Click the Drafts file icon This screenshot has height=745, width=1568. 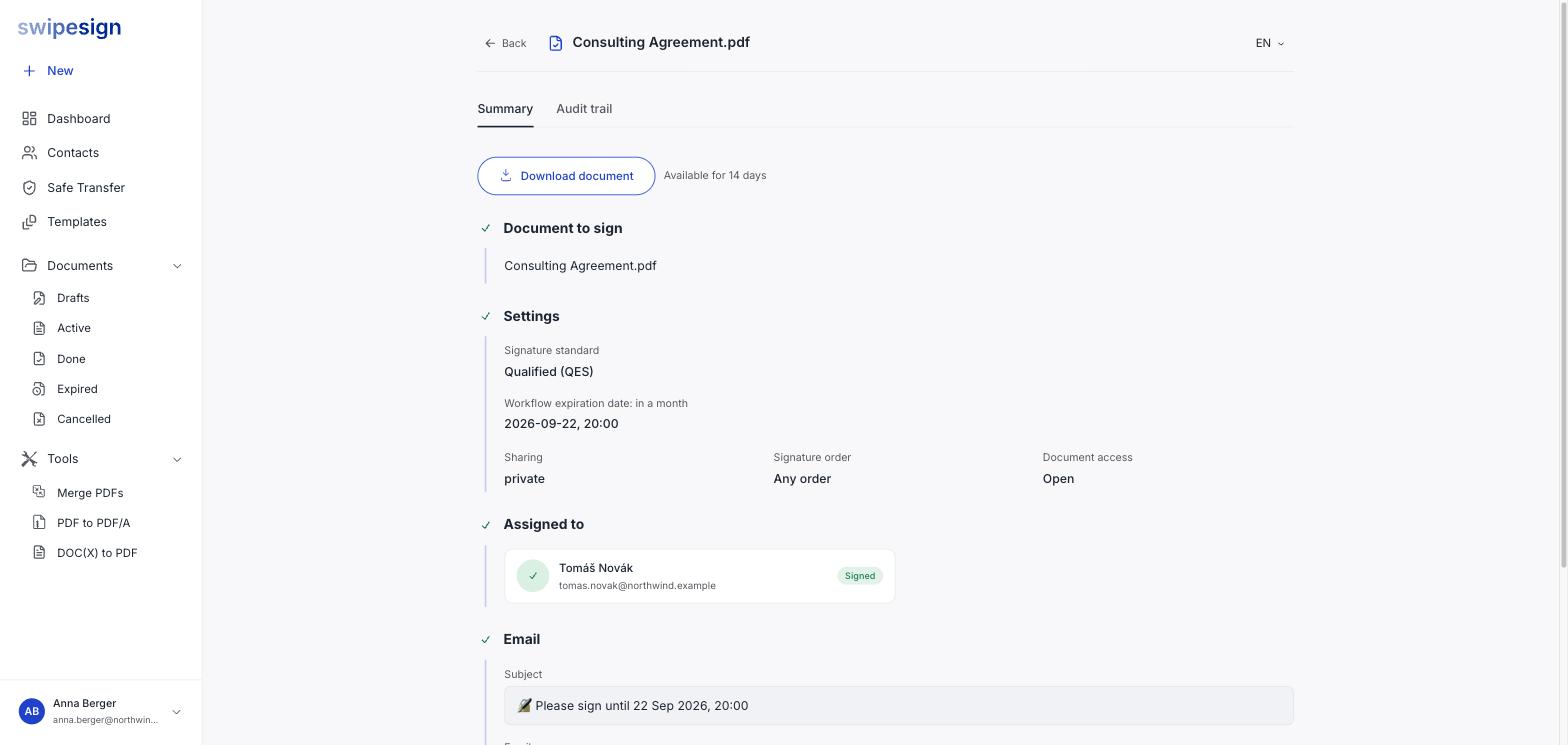[39, 298]
